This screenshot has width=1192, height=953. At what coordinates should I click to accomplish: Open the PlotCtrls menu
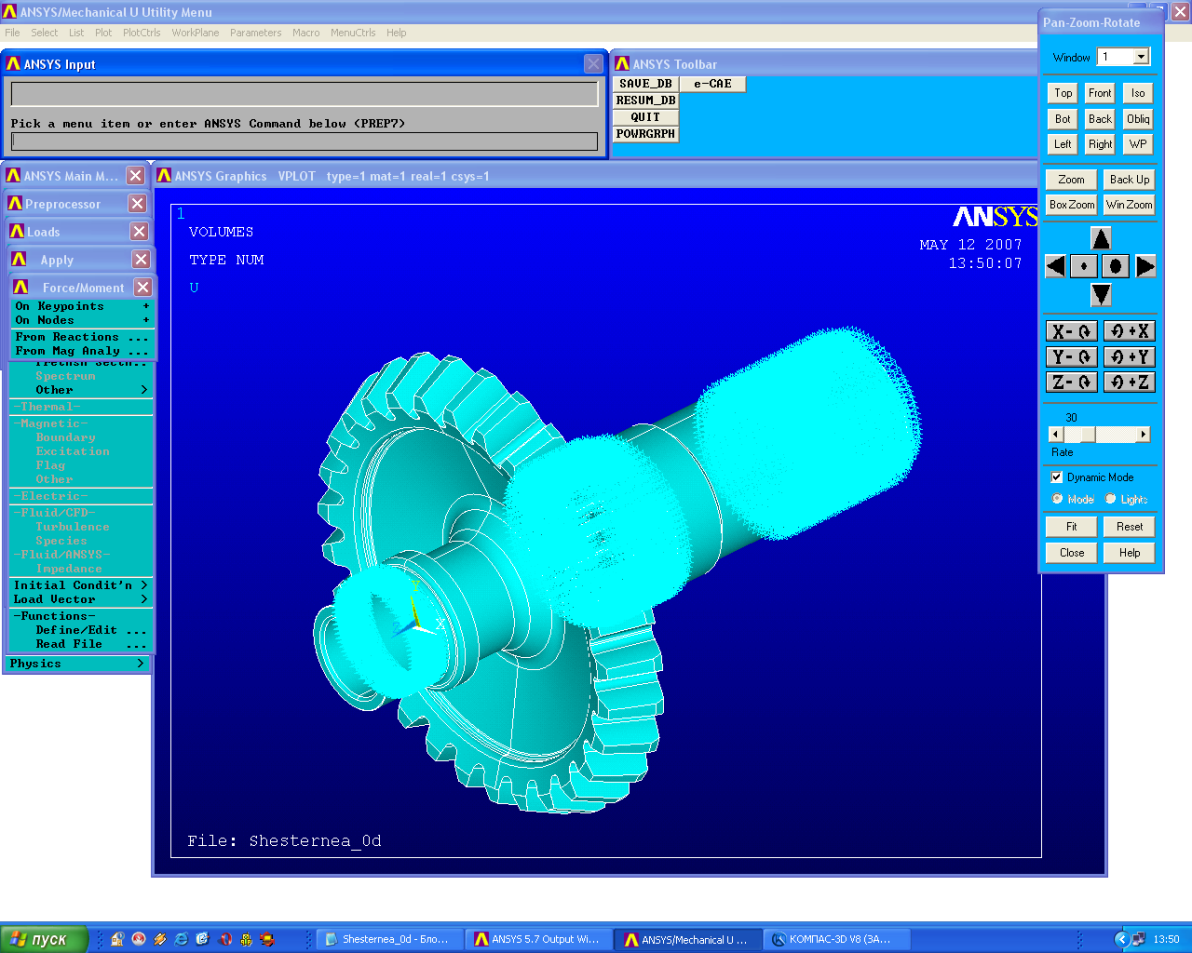point(141,33)
